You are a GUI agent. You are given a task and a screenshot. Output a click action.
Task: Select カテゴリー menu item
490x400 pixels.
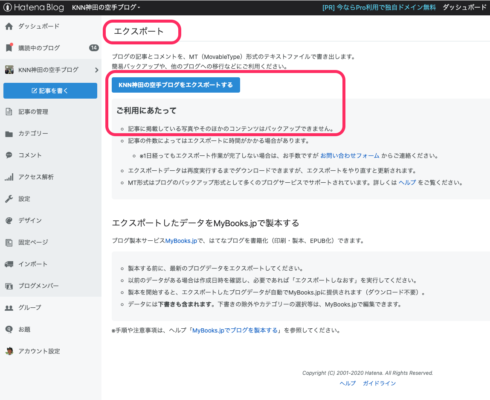(33, 134)
